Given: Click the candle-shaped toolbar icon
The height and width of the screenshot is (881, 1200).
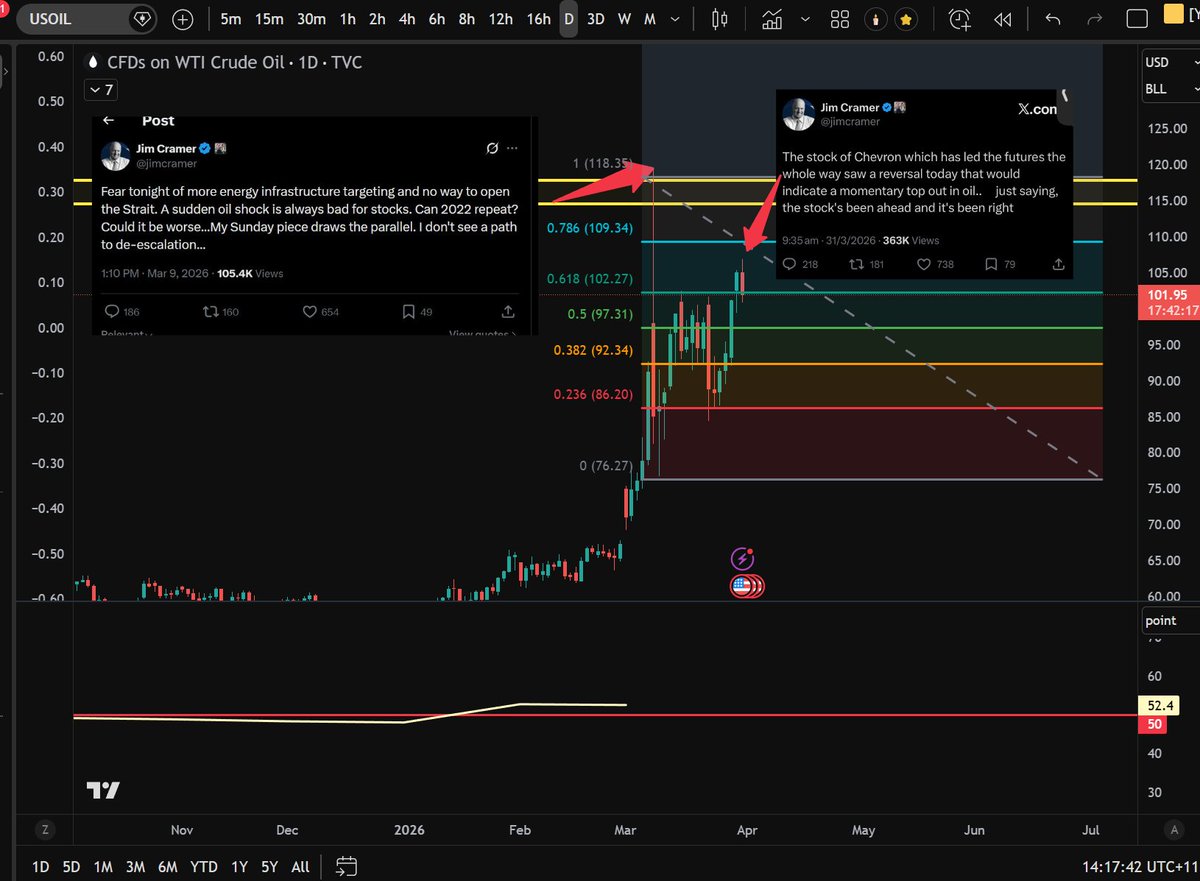Looking at the screenshot, I should (x=877, y=19).
